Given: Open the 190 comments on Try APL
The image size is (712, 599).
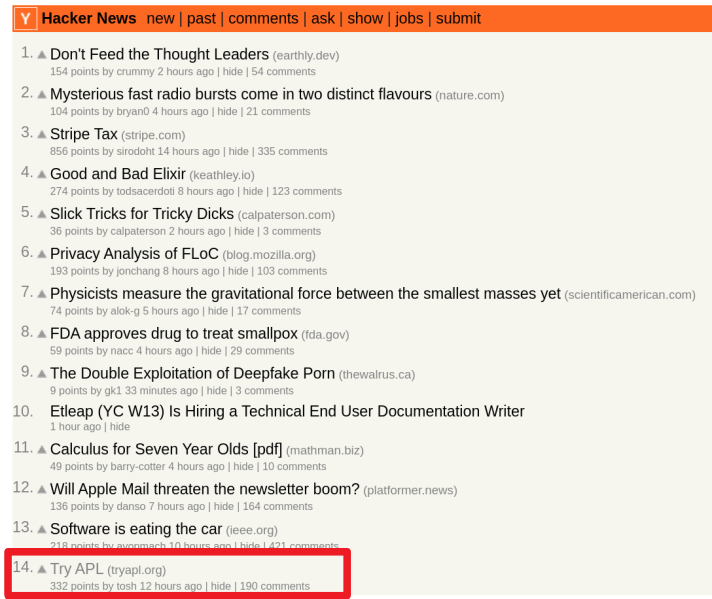Looking at the screenshot, I should (275, 586).
